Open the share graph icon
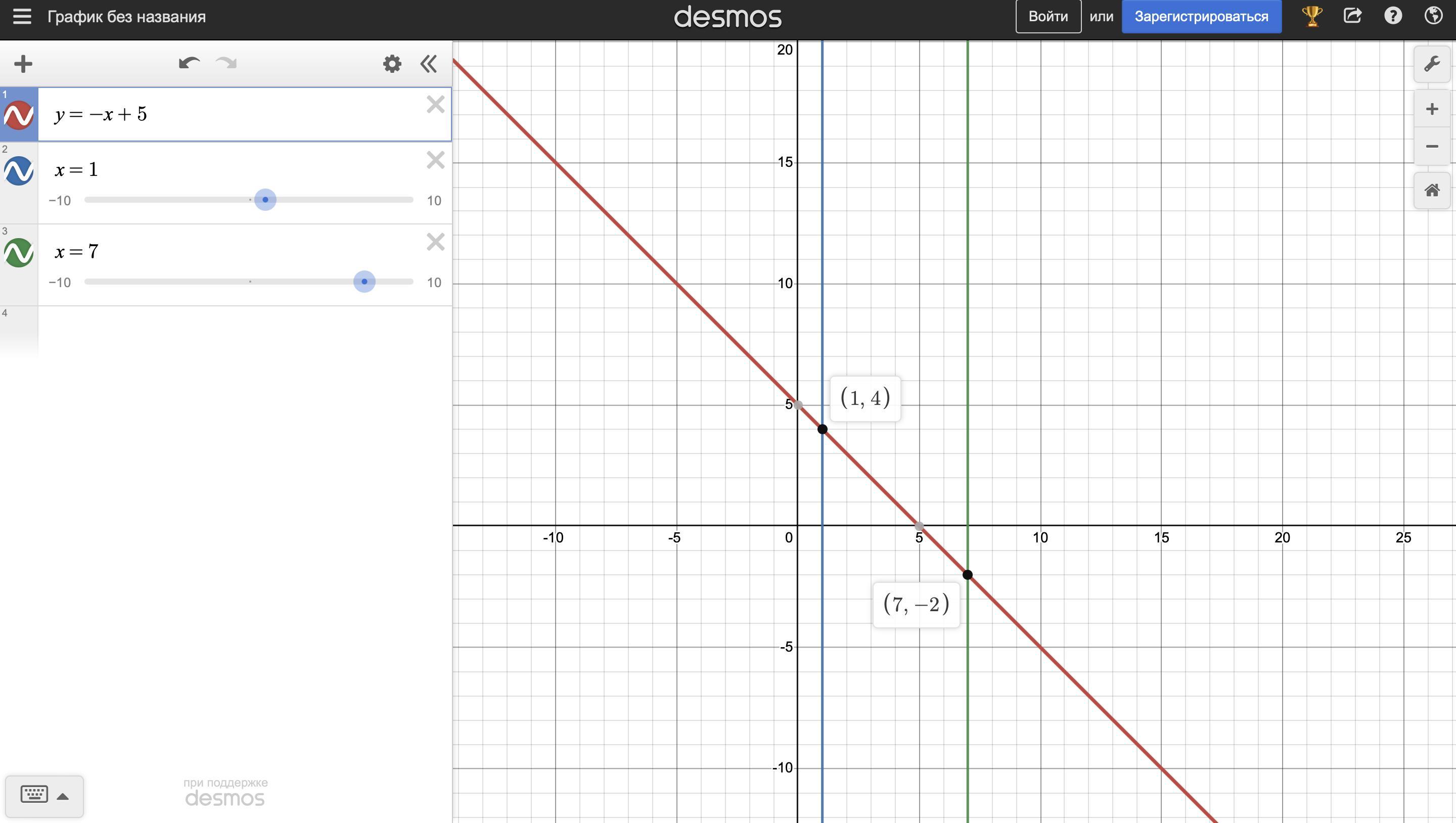The height and width of the screenshot is (823, 1456). pos(1352,15)
